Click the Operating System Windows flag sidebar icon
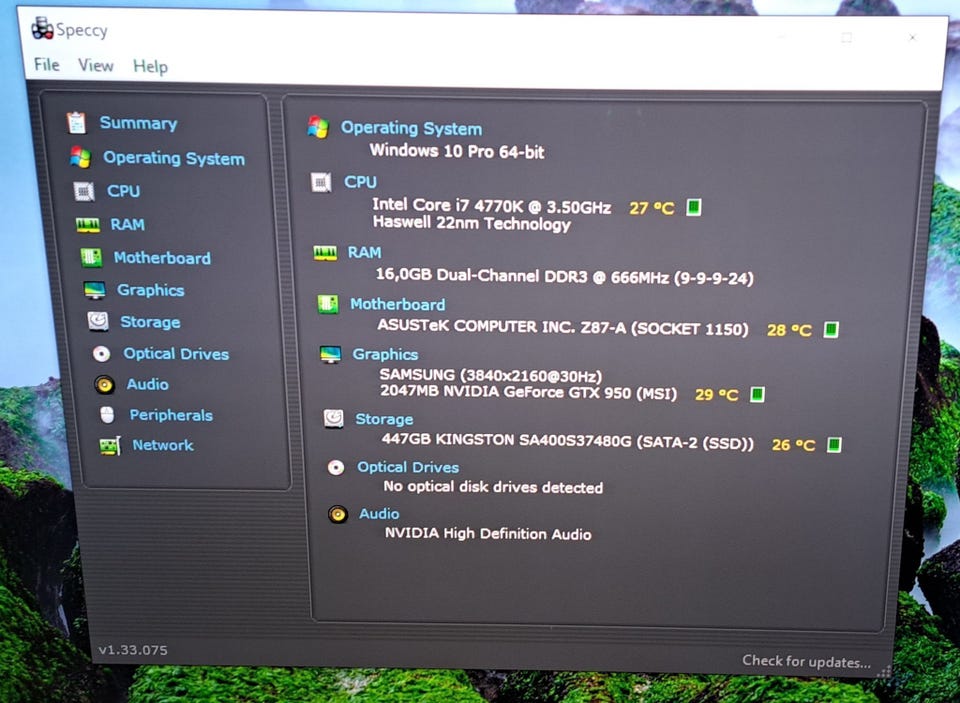Viewport: 960px width, 703px height. [x=80, y=157]
